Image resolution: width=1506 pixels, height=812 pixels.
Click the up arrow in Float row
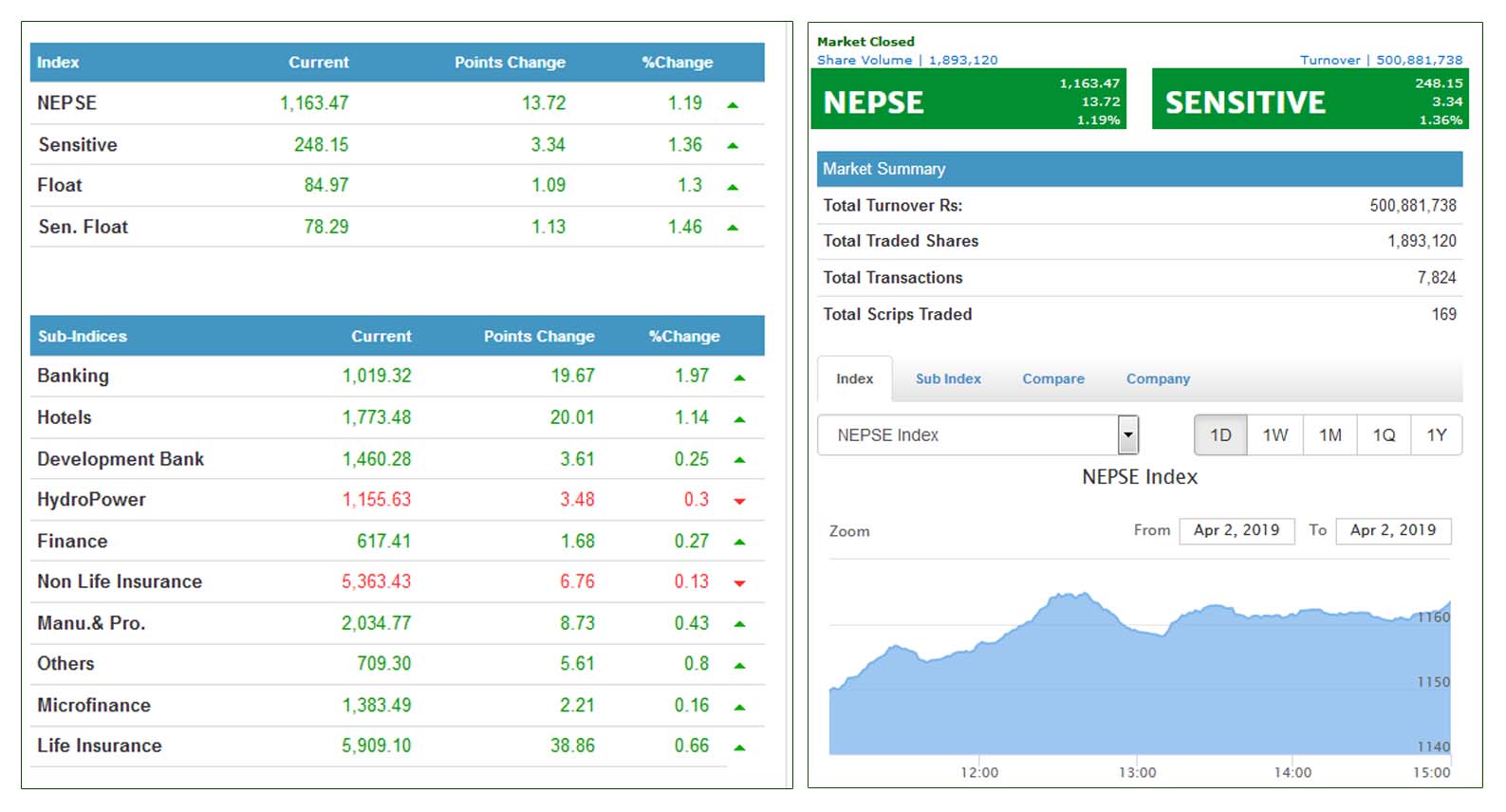tap(733, 188)
